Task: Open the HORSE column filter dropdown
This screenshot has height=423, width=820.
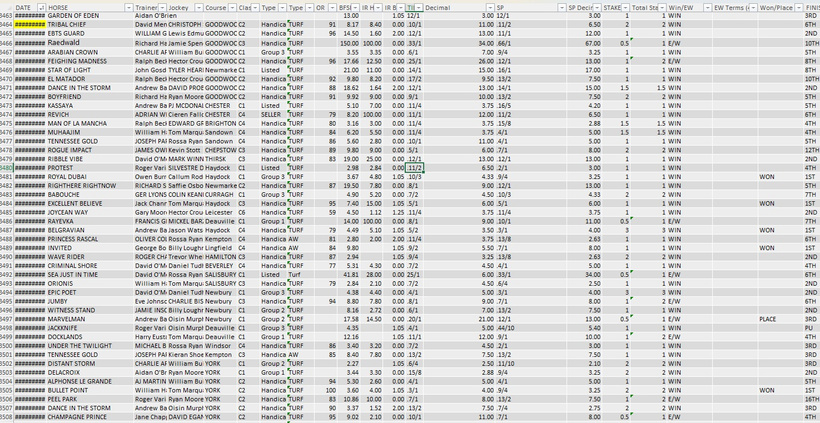Action: [128, 7]
